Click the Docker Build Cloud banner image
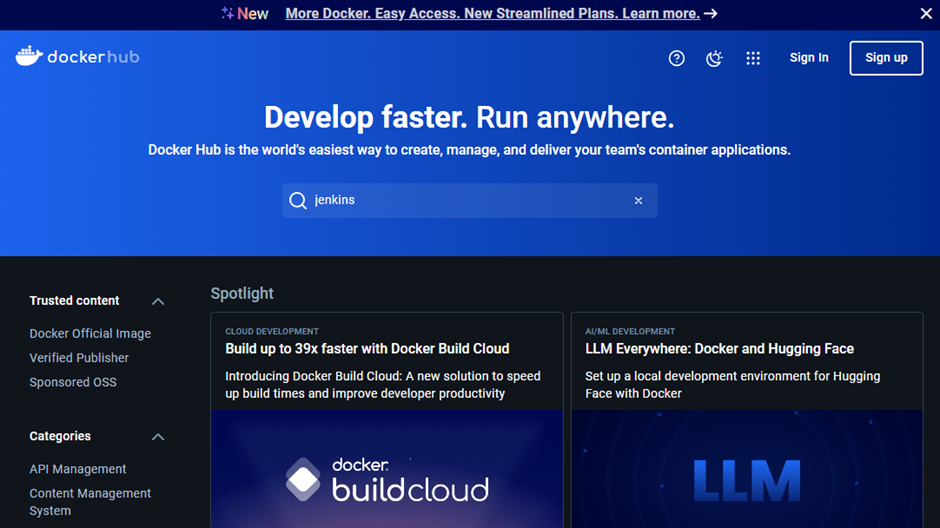The height and width of the screenshot is (528, 940). click(x=387, y=469)
